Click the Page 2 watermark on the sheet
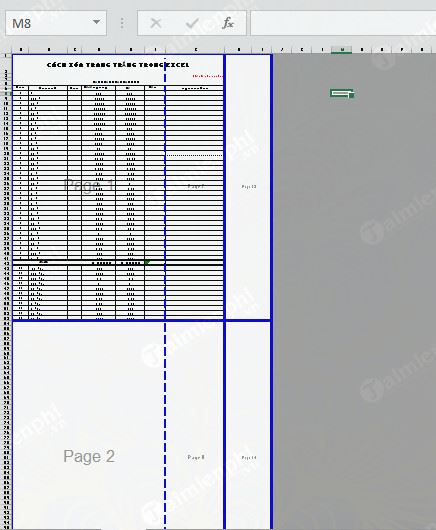This screenshot has height=530, width=436. point(89,456)
